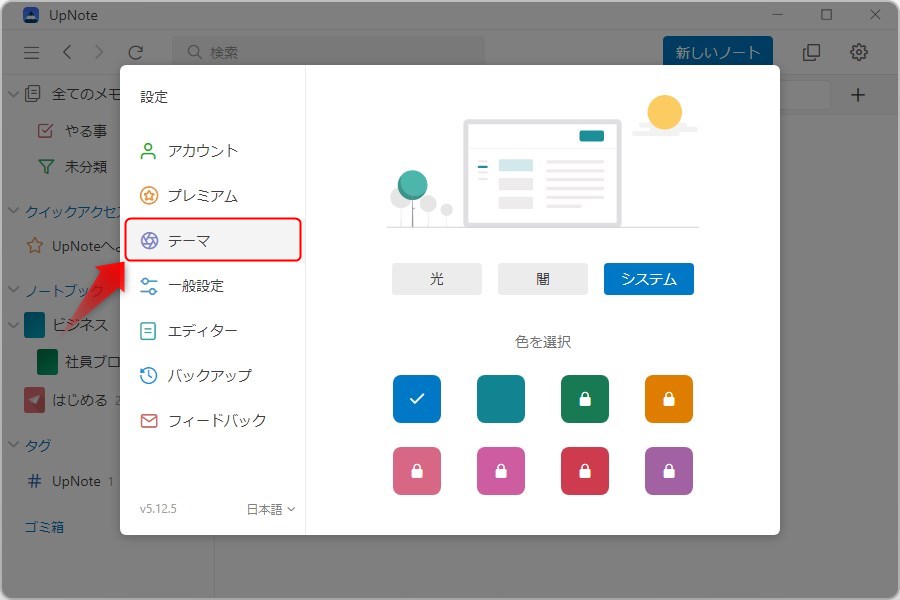Click the search field 検索
The height and width of the screenshot is (600, 900).
pos(328,52)
